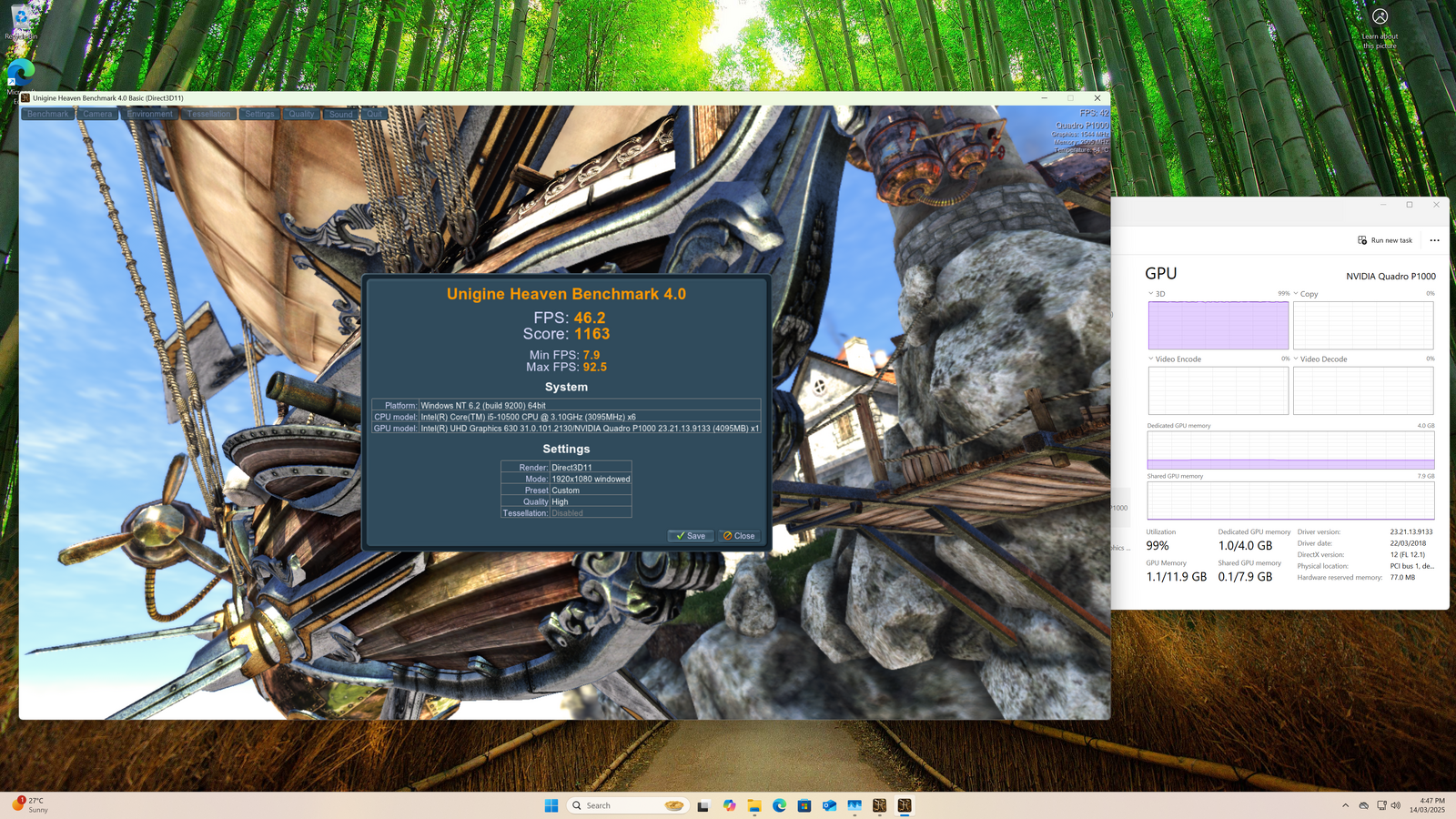Launch Microsoft Edge from the taskbar
Screen dimensions: 1456x819
[780, 805]
